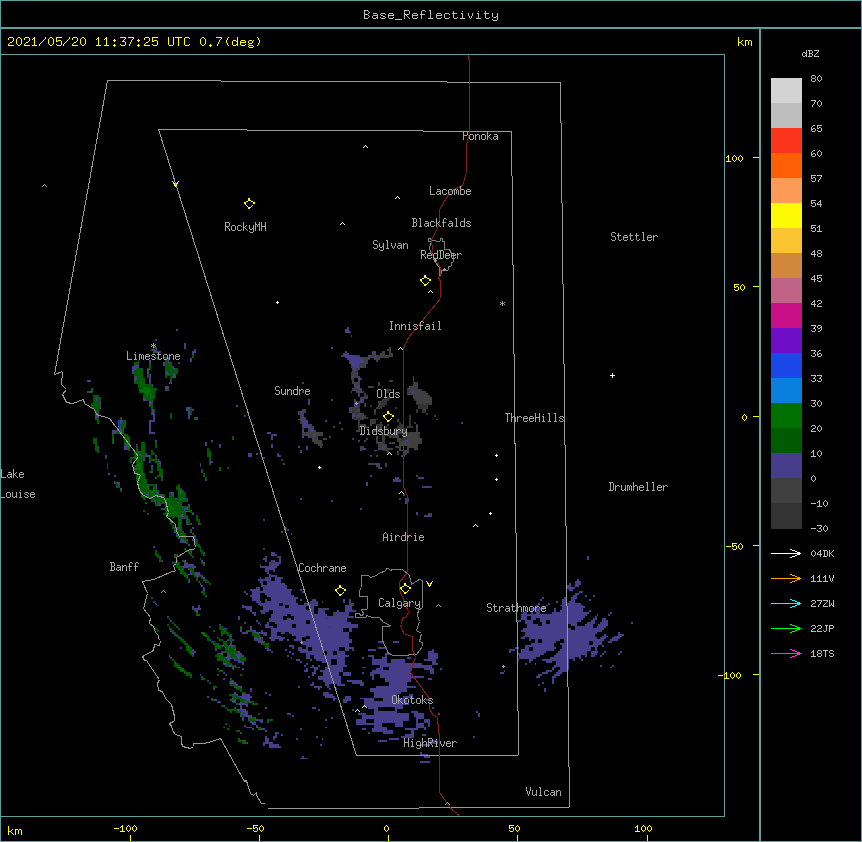
Task: Click the Louise label at left edge
Action: click(18, 494)
